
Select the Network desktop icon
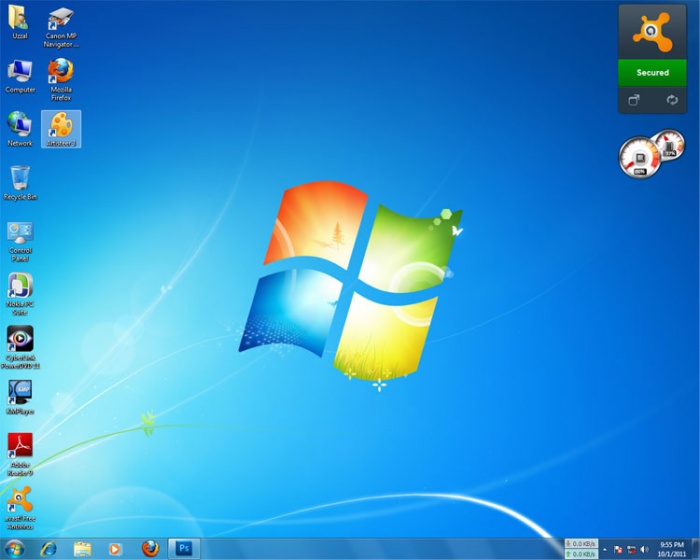tap(20, 129)
